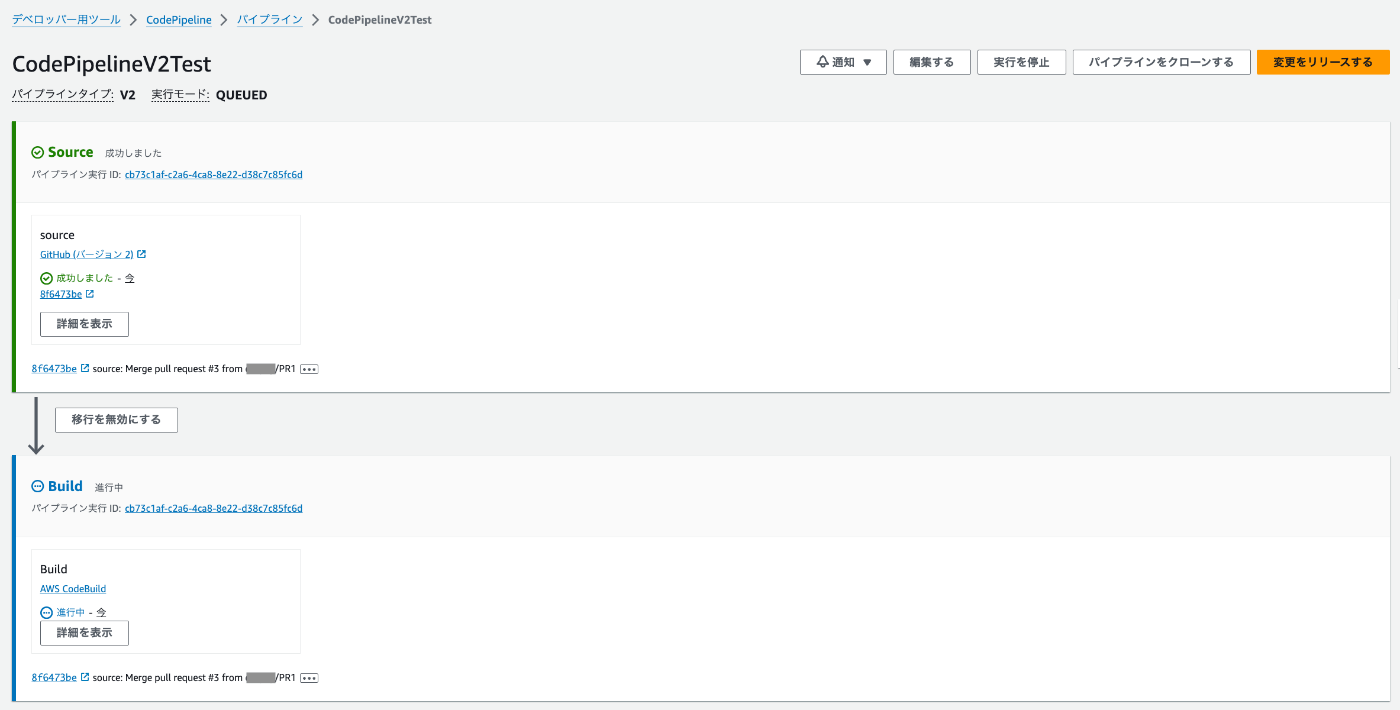Click external link icon beside GitHub (バージョン 2)
Viewport: 1400px width, 710px height.
(x=142, y=254)
